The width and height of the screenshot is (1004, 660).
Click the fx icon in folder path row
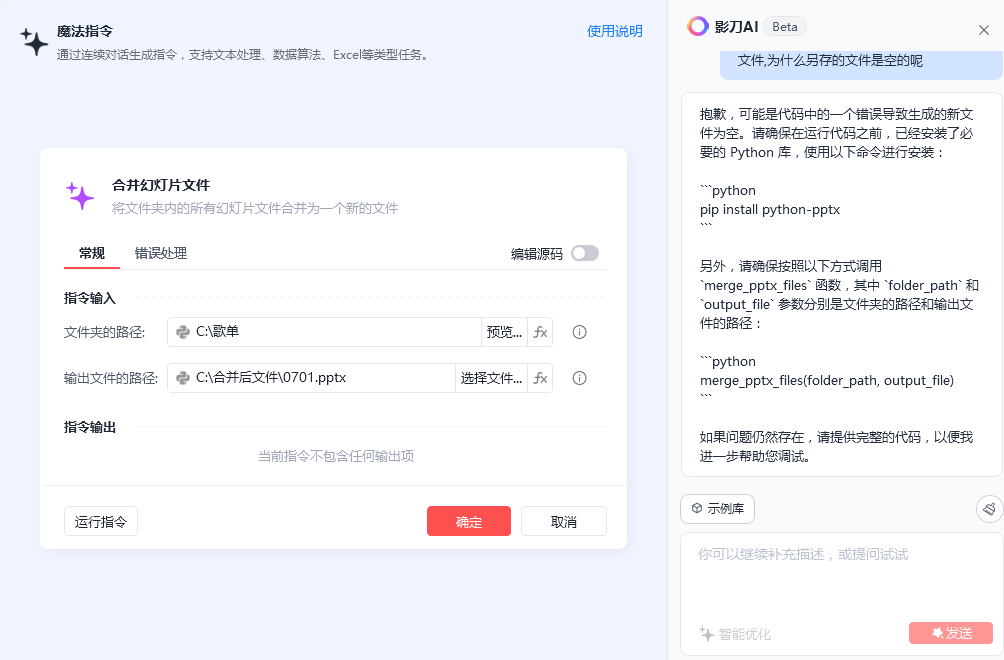[x=540, y=332]
